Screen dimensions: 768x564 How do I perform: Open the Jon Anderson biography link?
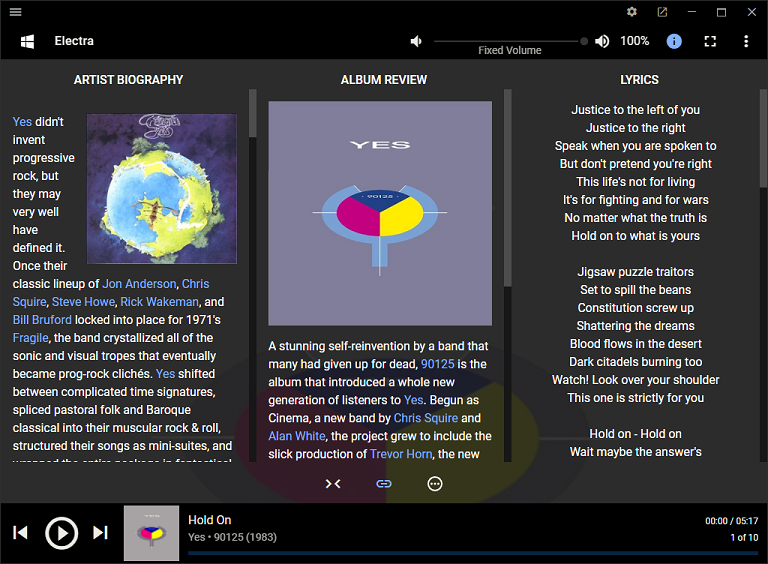pyautogui.click(x=139, y=284)
